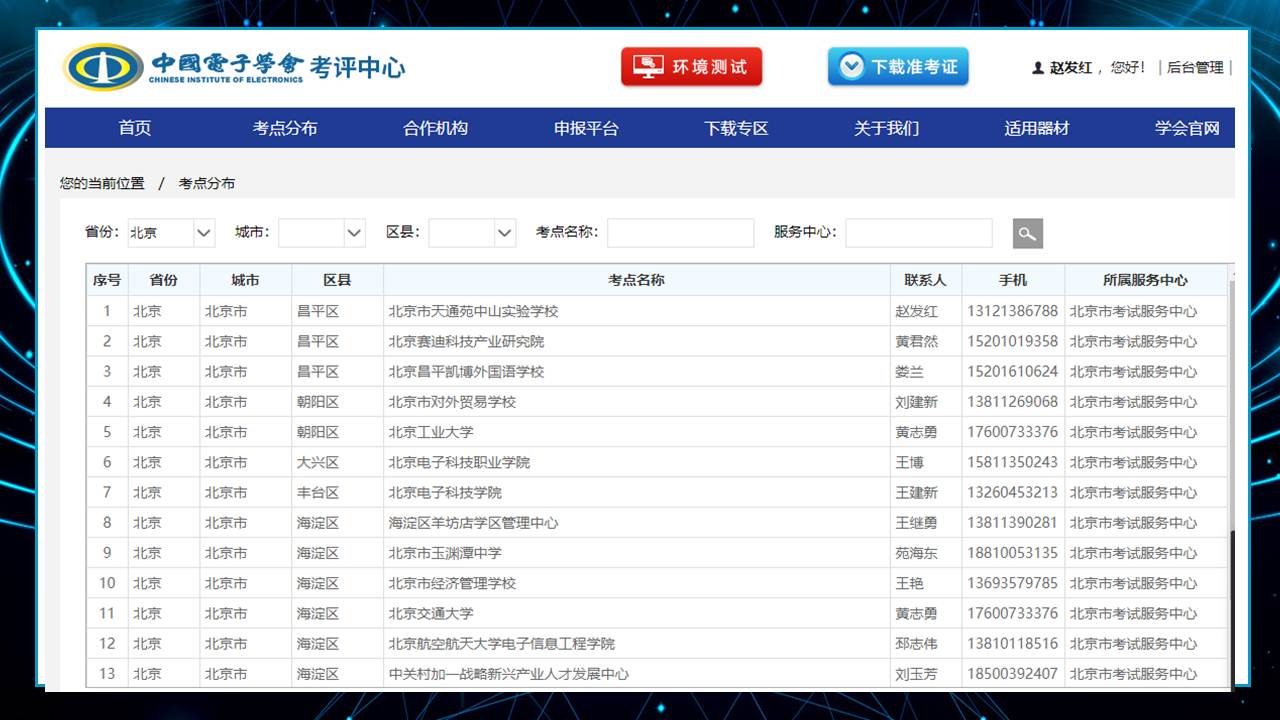Image resolution: width=1280 pixels, height=720 pixels.
Task: Click phone number 13260453213
Action: pyautogui.click(x=1012, y=492)
